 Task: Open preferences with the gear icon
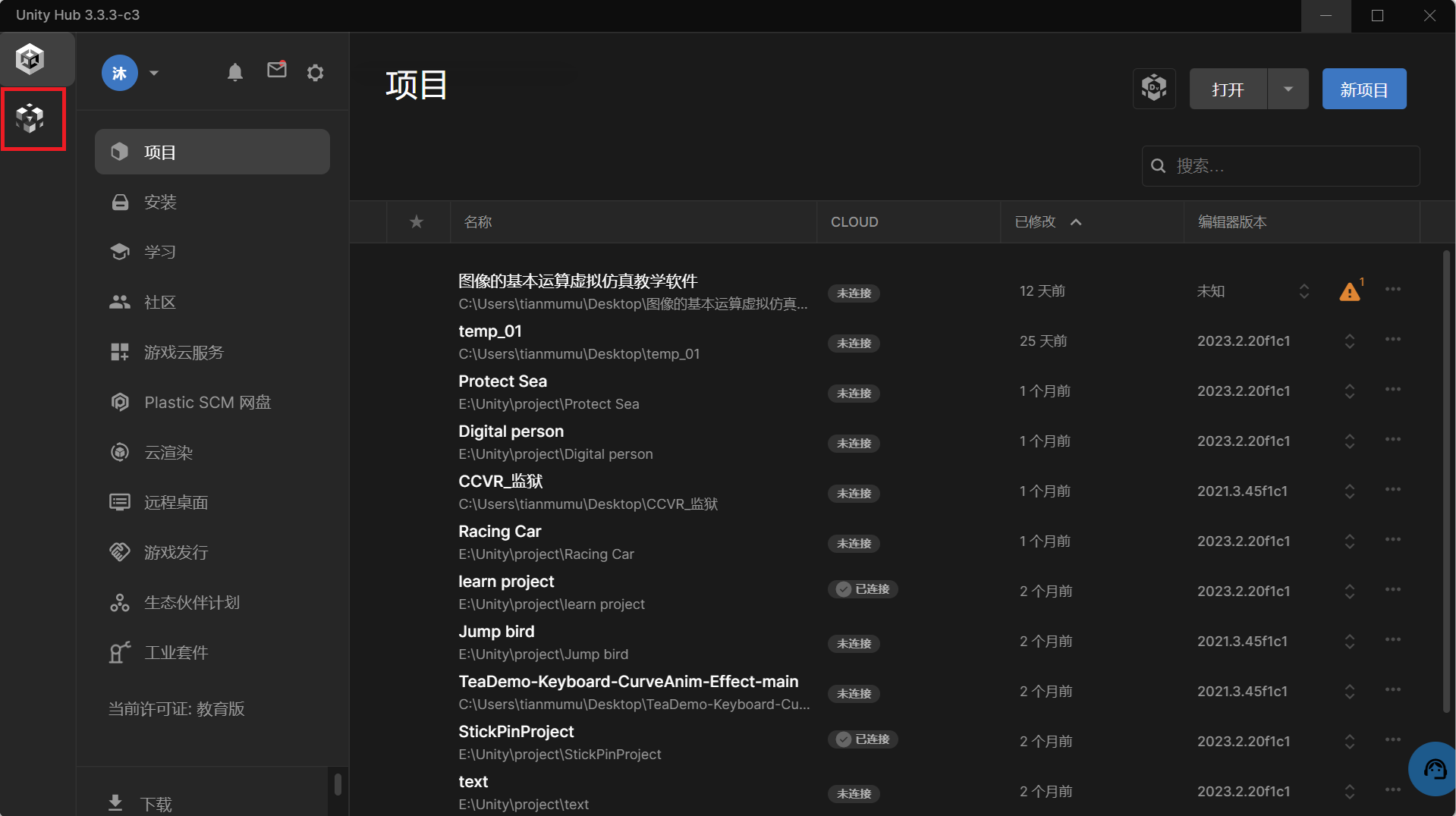[316, 72]
